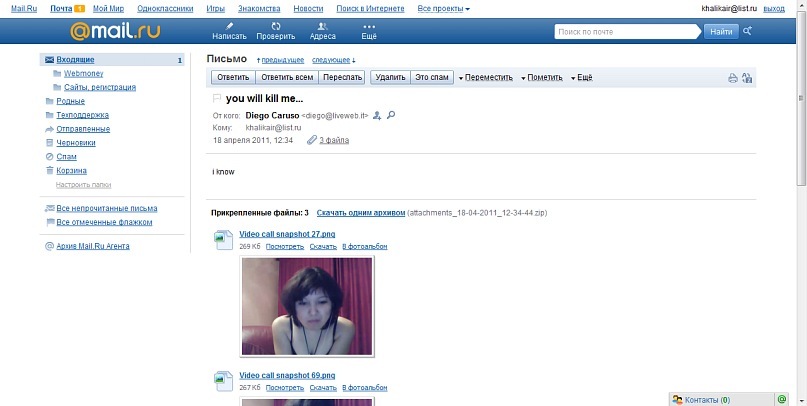
Task: Click the Скачать одним архивом link
Action: coord(361,213)
